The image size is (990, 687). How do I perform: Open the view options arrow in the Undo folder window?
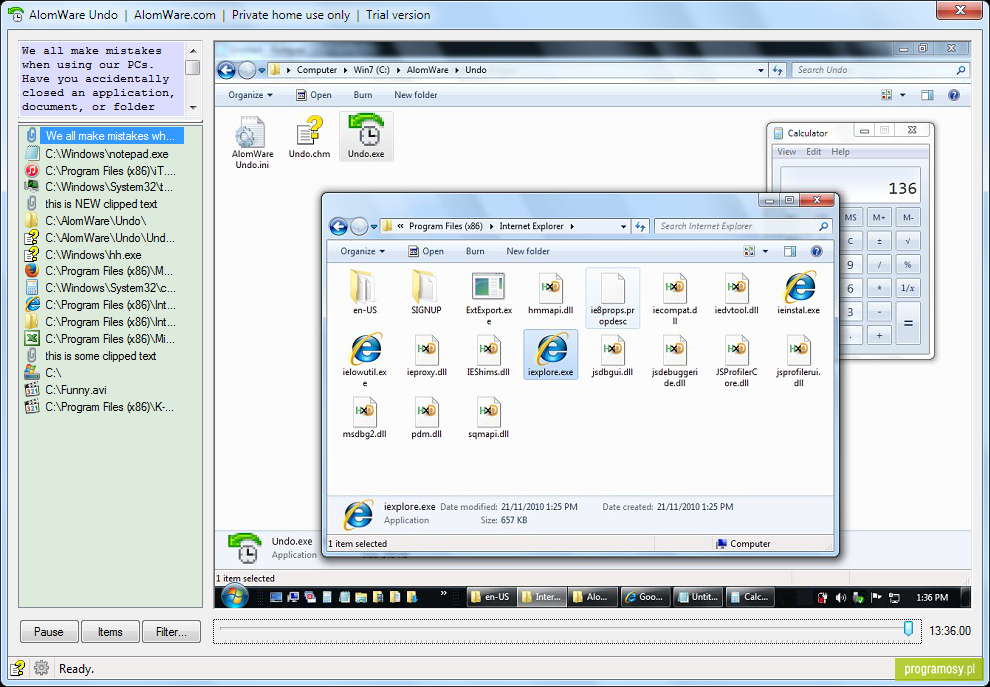(902, 95)
